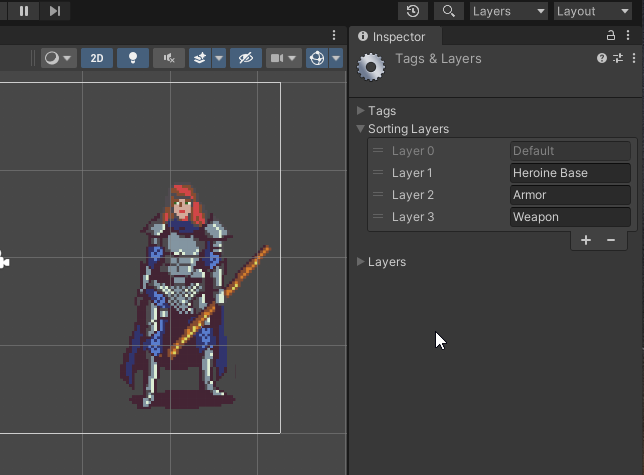Open Tags & Layers help icon
The width and height of the screenshot is (644, 475).
click(x=602, y=59)
